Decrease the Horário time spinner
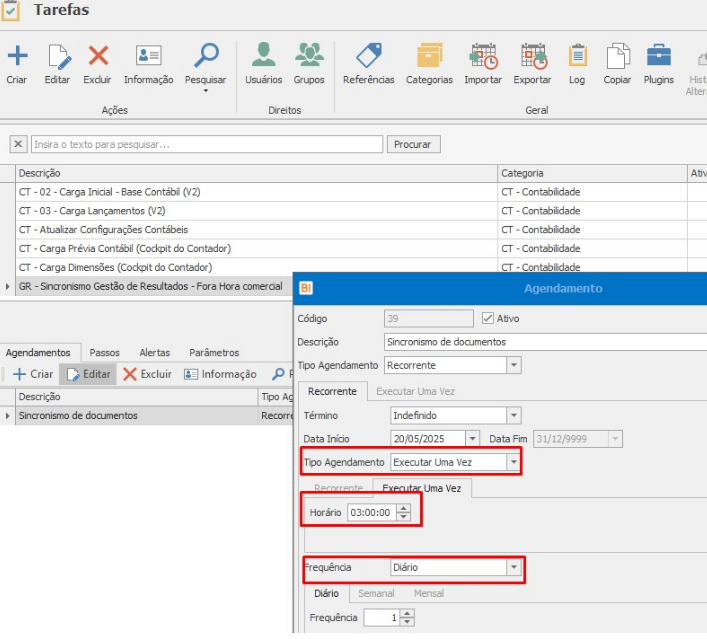Image resolution: width=707 pixels, height=639 pixels. tap(404, 517)
